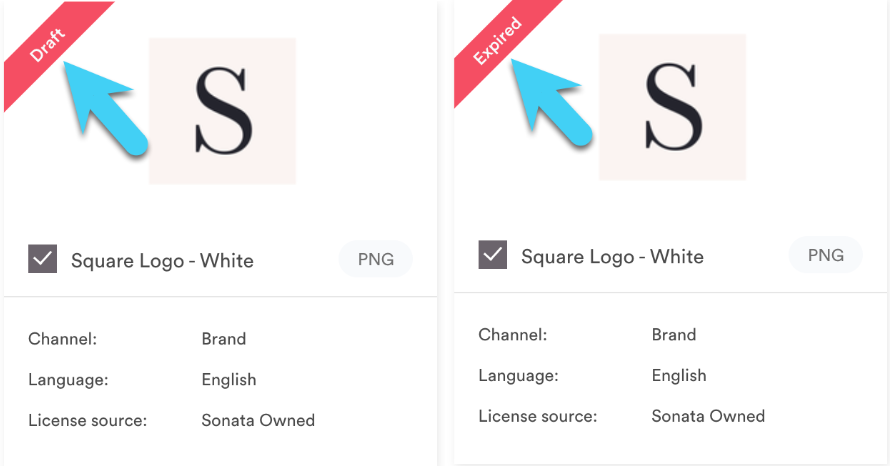Open the S logo thumbnail on Expired card
The image size is (890, 466).
coord(673,107)
